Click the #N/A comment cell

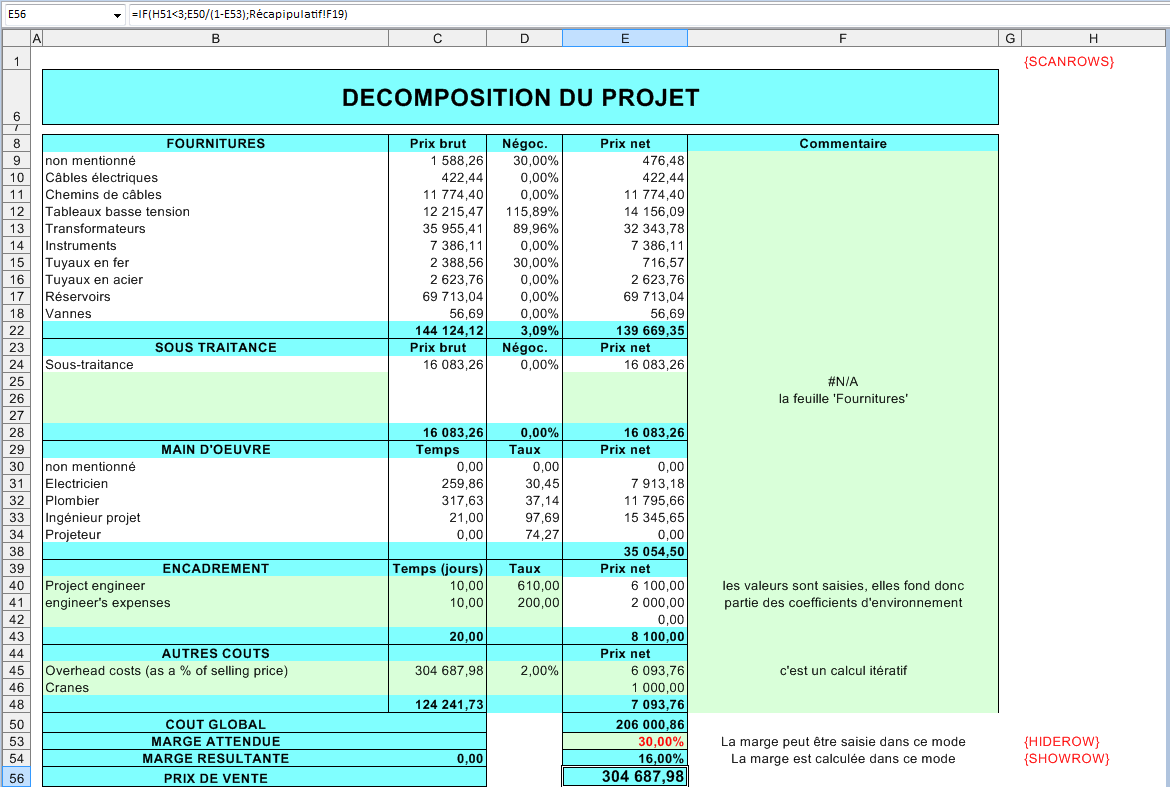coord(843,381)
